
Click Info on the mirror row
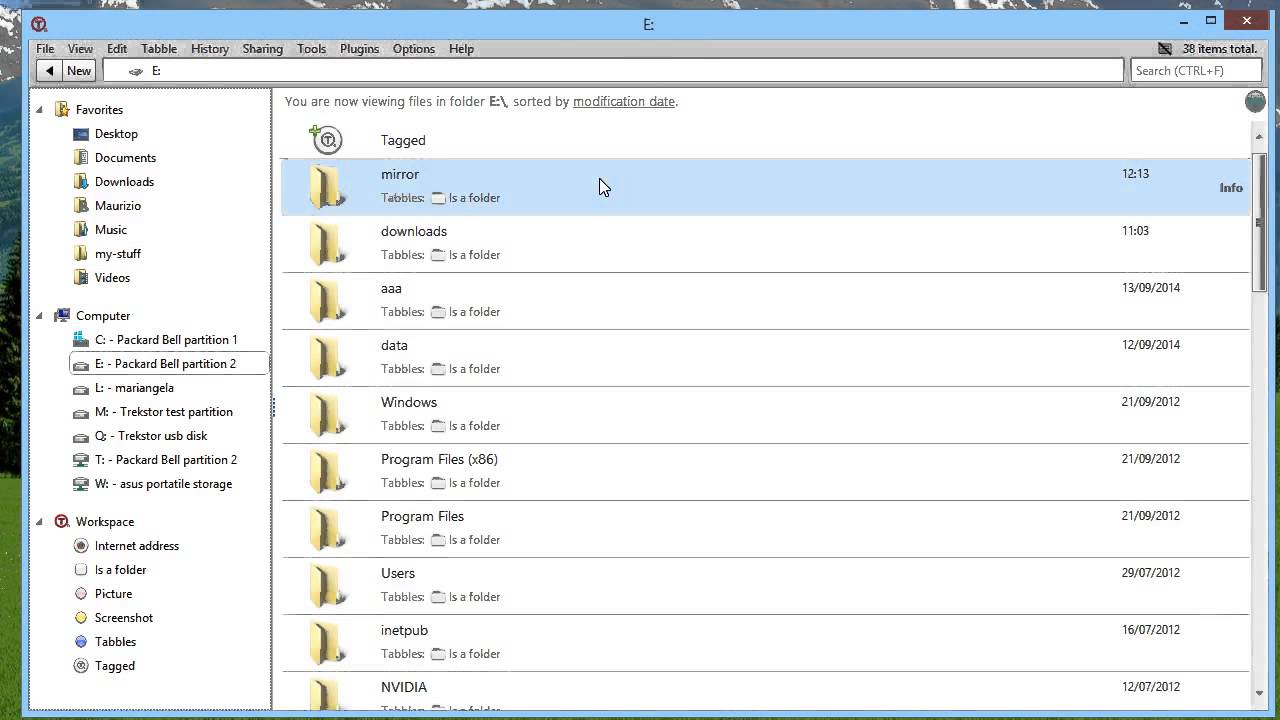pyautogui.click(x=1231, y=187)
